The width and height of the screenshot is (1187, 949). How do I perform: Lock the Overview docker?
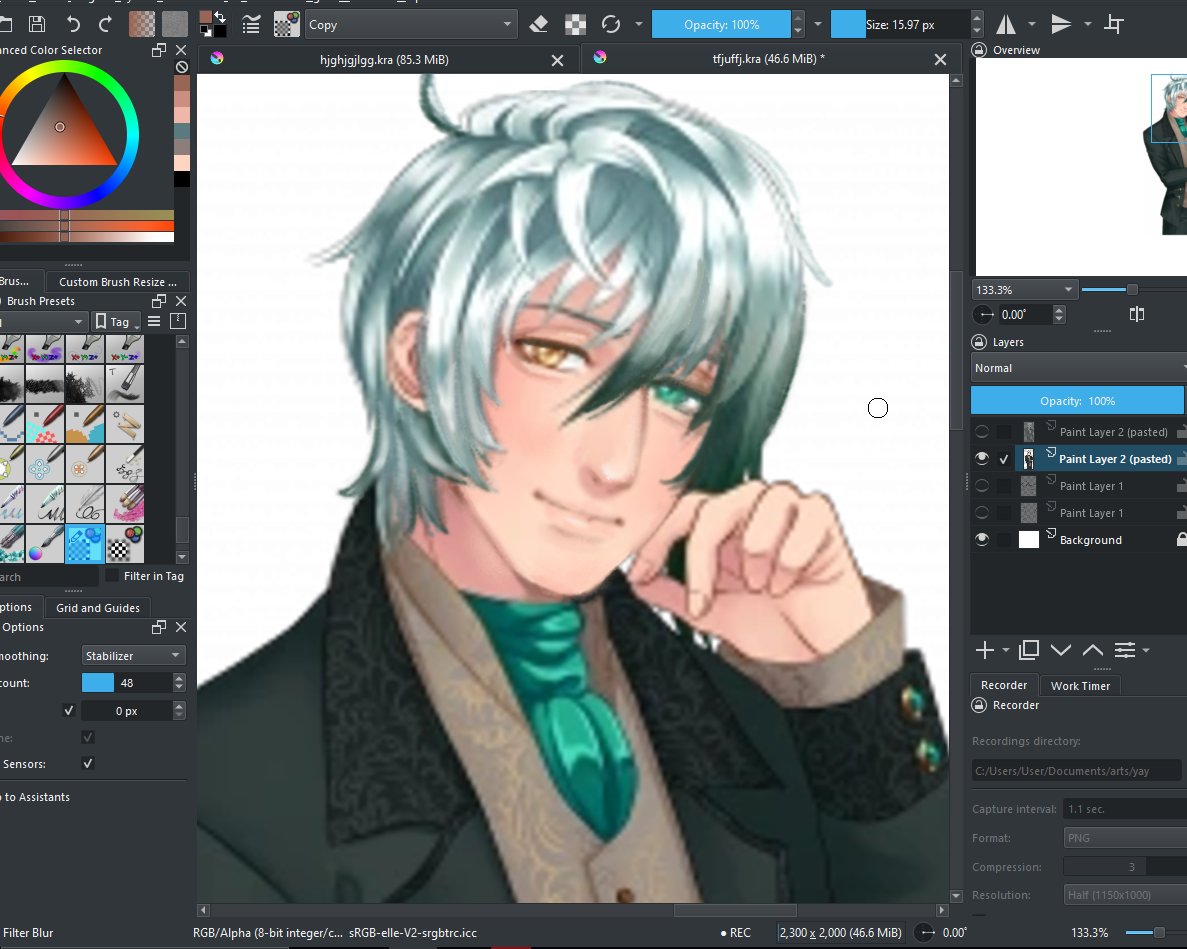point(979,50)
